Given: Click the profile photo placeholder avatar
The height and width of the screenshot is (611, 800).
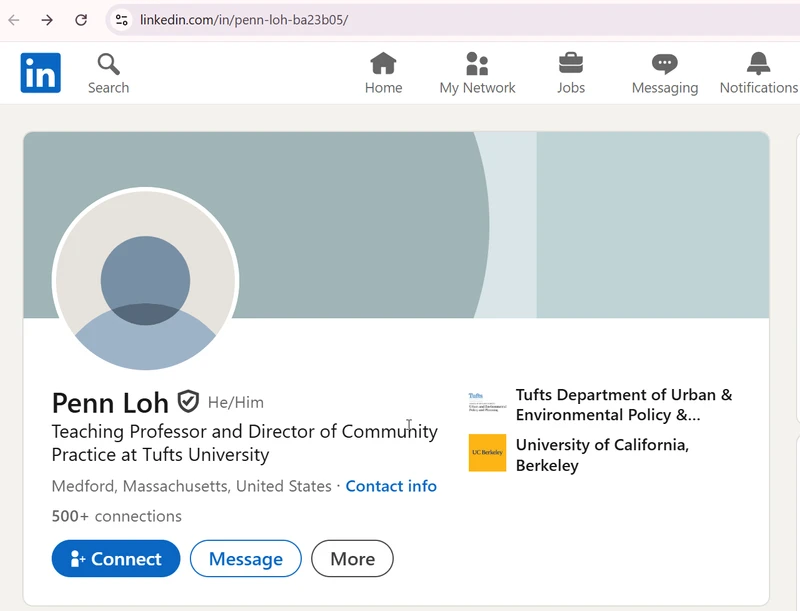Looking at the screenshot, I should [145, 279].
